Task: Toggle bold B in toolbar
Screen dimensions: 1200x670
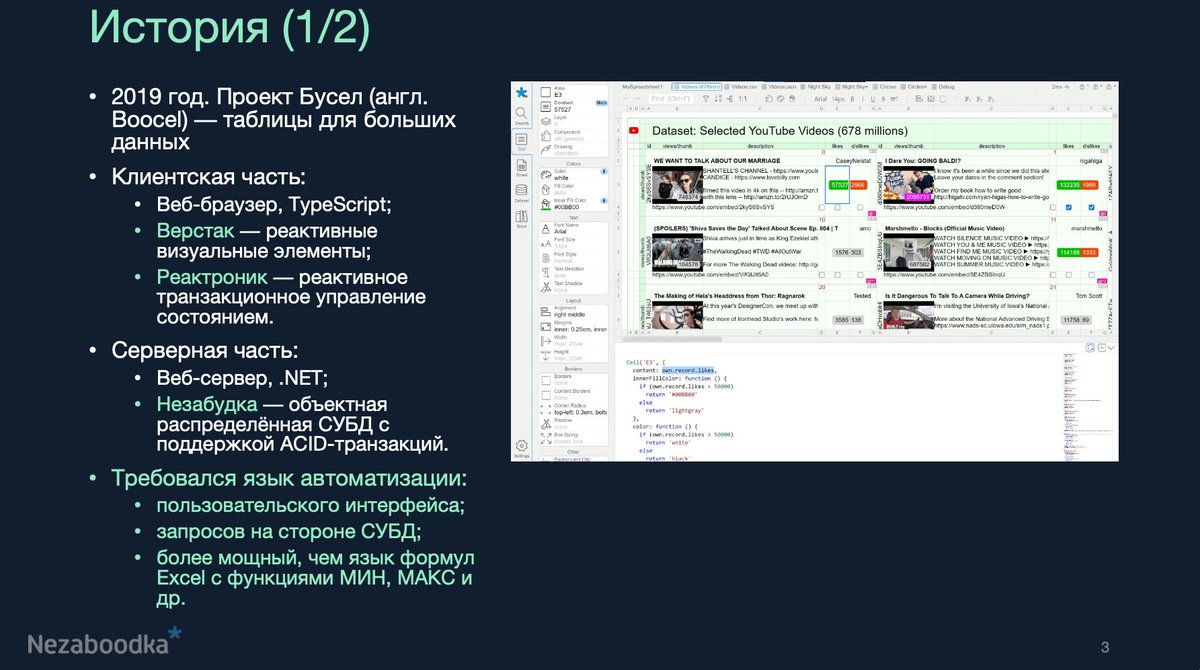Action: [x=852, y=99]
